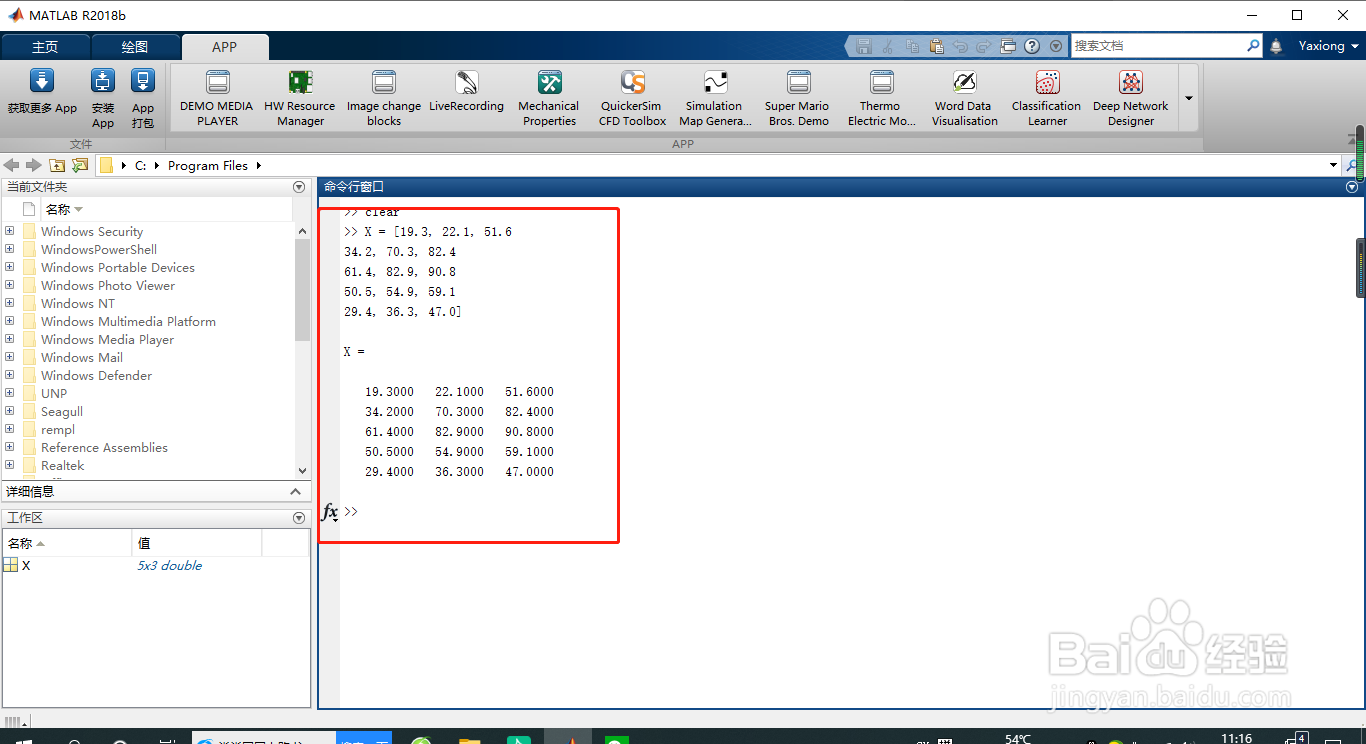Launch Super Mario Bros. Demo
The width and height of the screenshot is (1366, 744).
pyautogui.click(x=798, y=98)
